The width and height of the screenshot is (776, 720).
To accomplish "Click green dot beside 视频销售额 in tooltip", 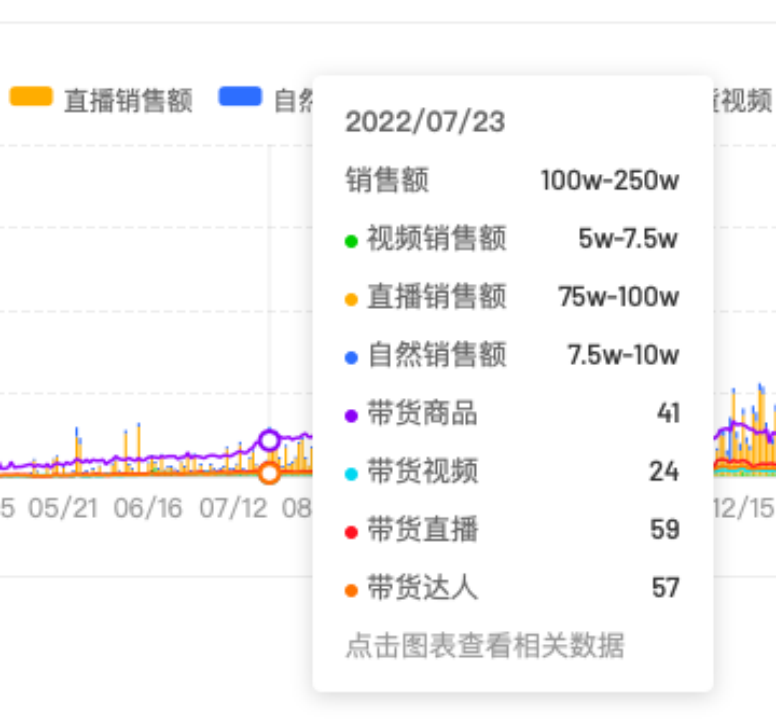I will point(351,241).
